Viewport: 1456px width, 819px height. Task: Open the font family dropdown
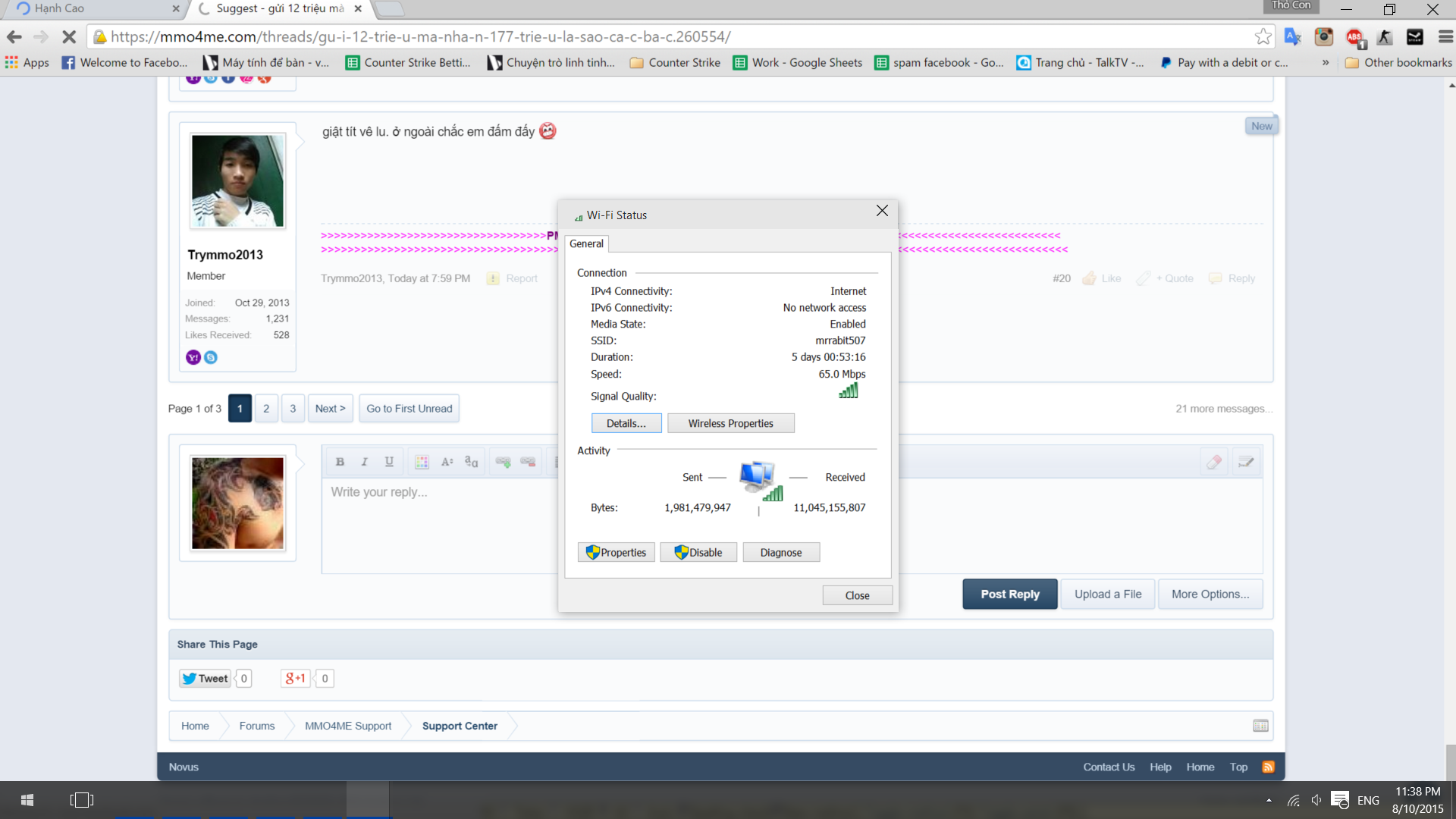(x=471, y=462)
